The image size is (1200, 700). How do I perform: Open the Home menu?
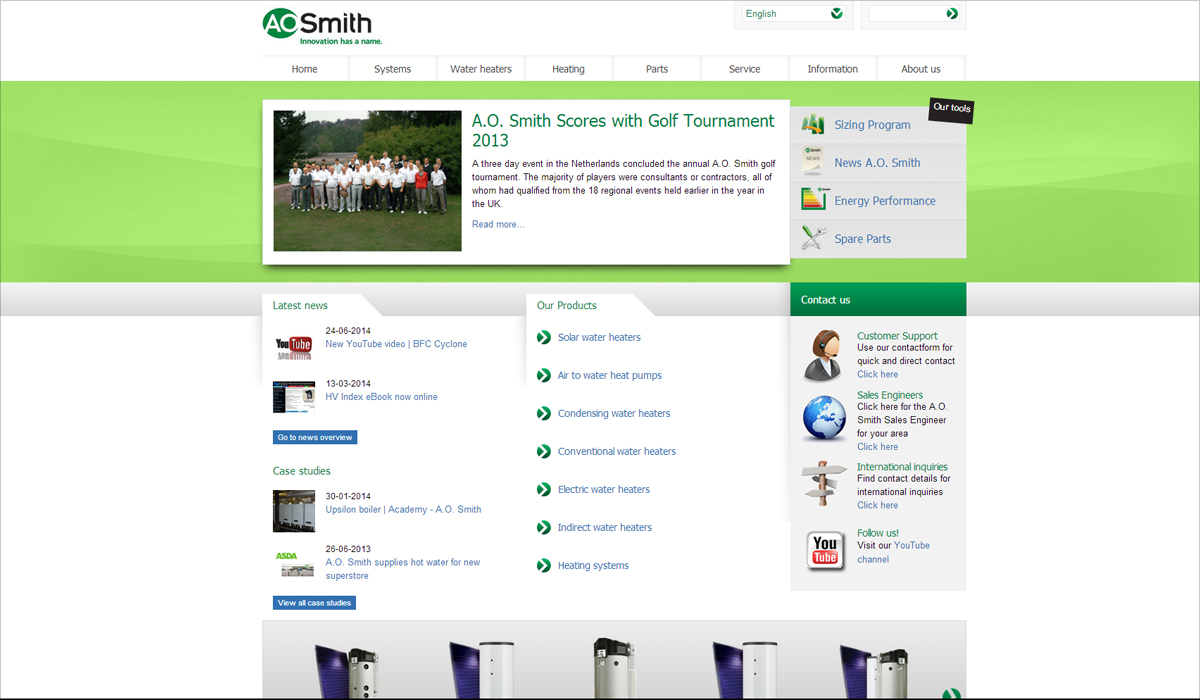pyautogui.click(x=305, y=69)
